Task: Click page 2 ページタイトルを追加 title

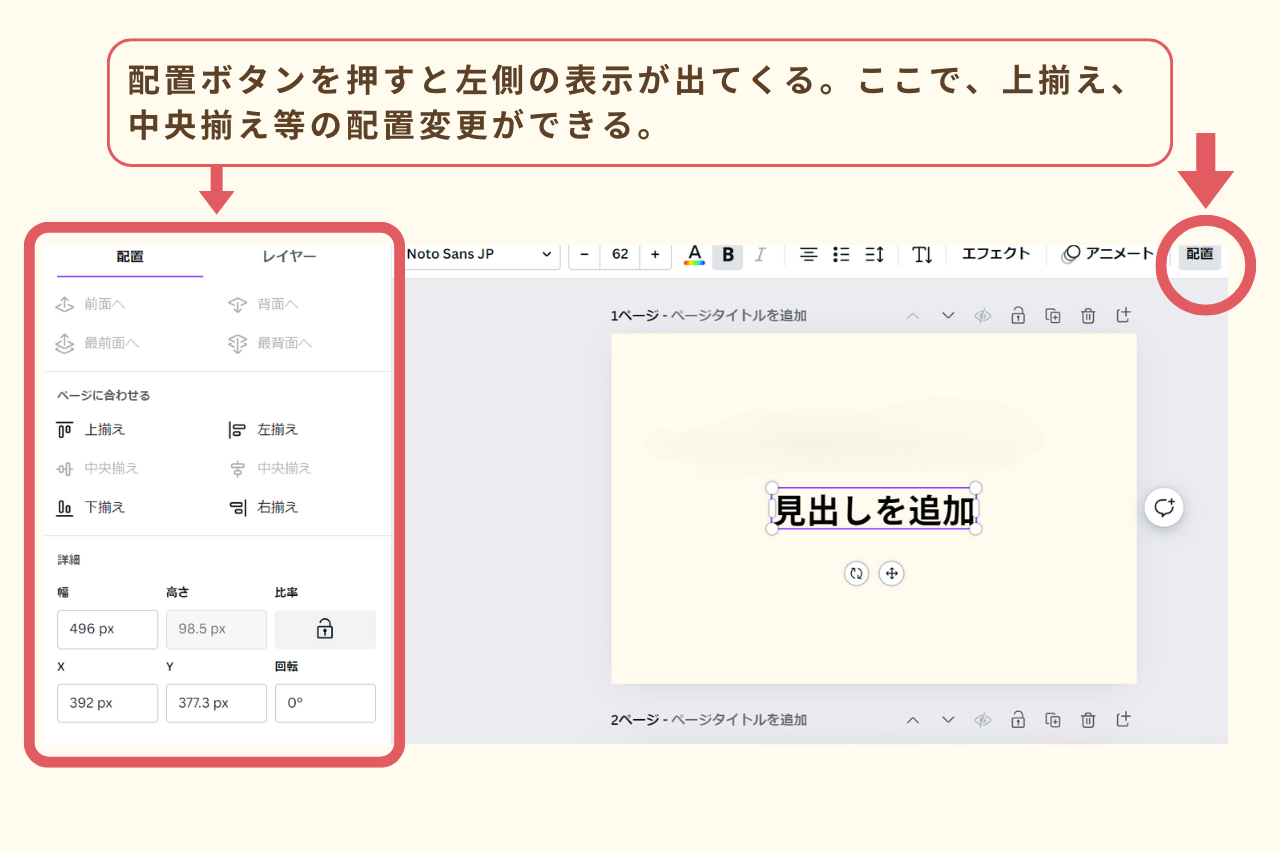Action: coord(738,720)
